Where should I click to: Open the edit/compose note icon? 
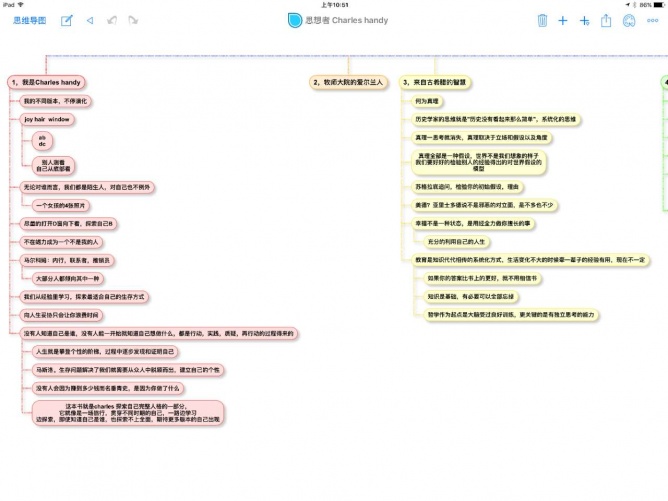66,20
